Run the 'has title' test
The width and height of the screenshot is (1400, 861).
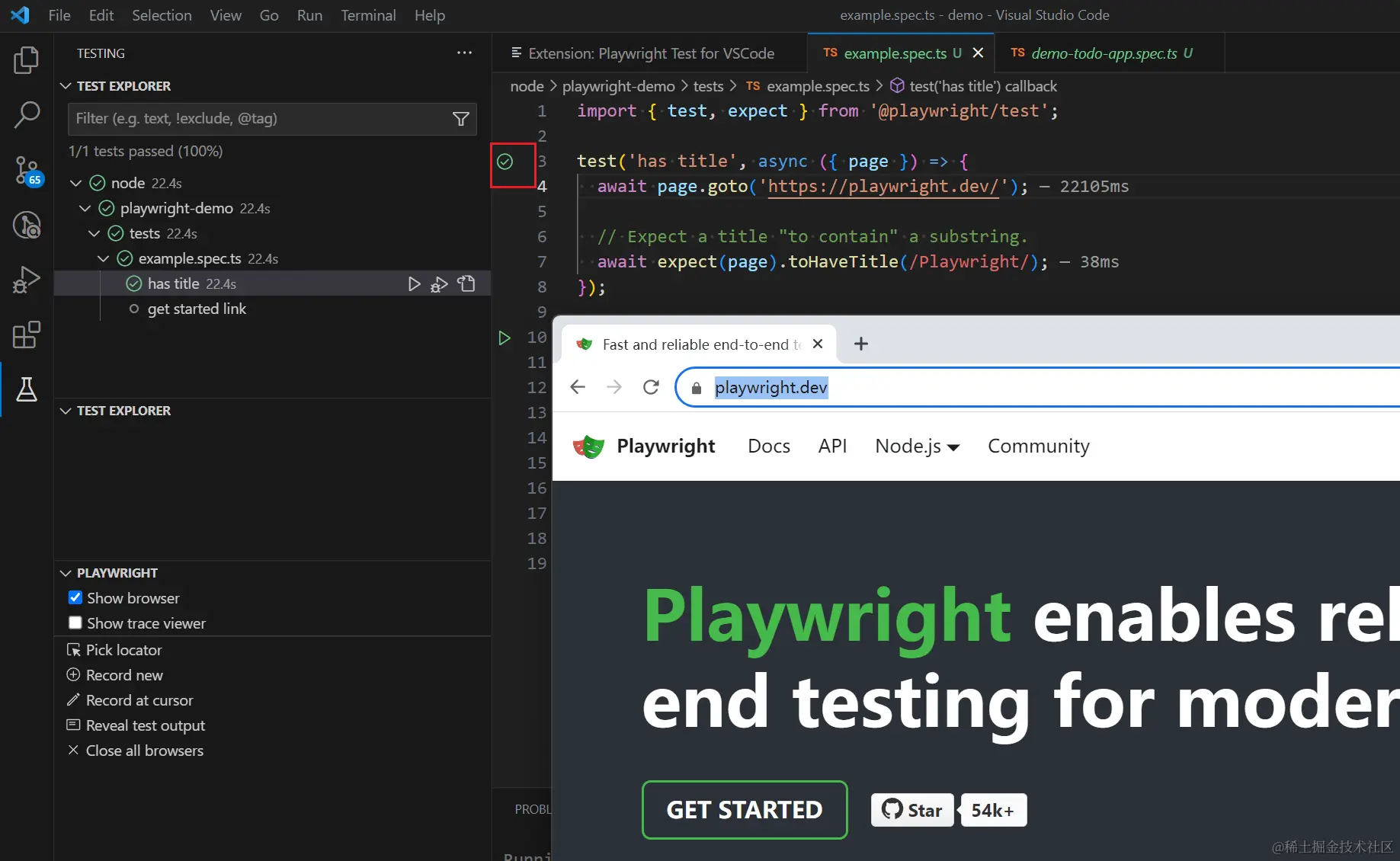coord(414,284)
